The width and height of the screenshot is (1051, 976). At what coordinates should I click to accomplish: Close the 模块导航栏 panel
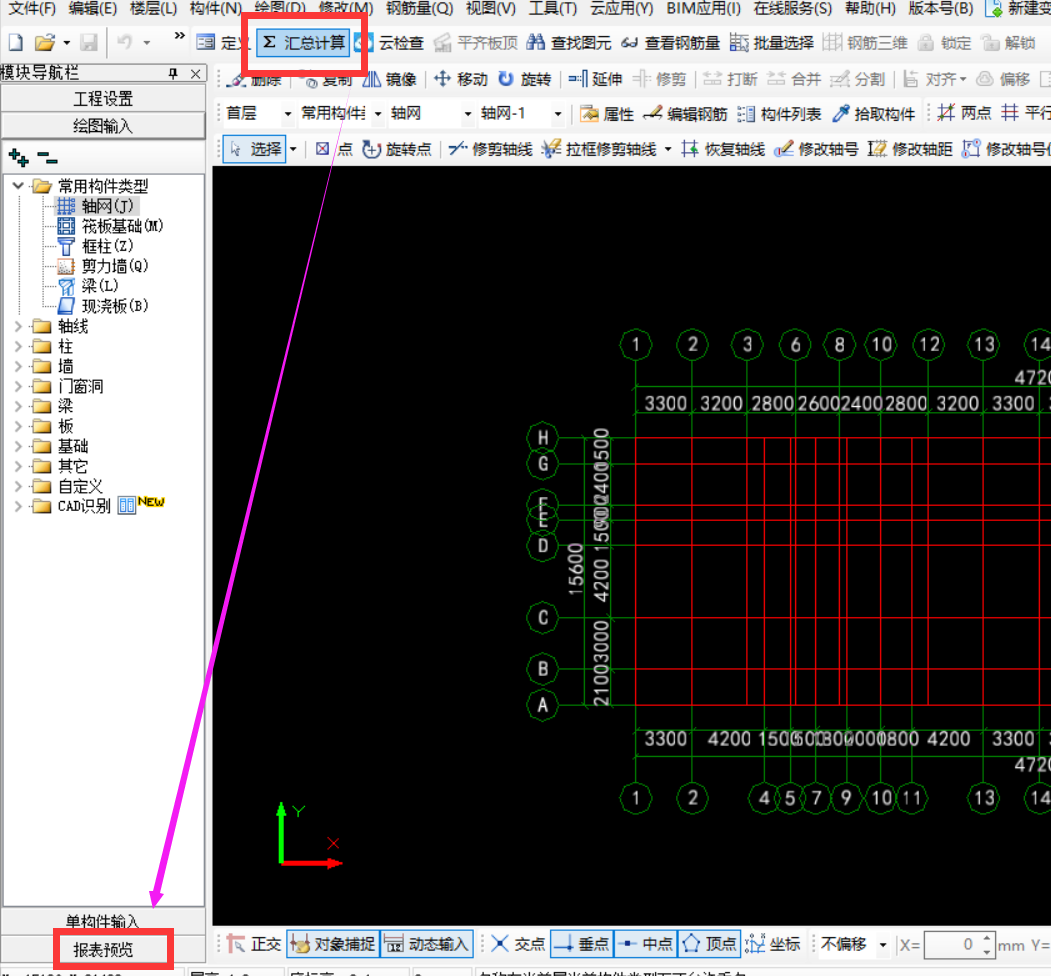195,73
